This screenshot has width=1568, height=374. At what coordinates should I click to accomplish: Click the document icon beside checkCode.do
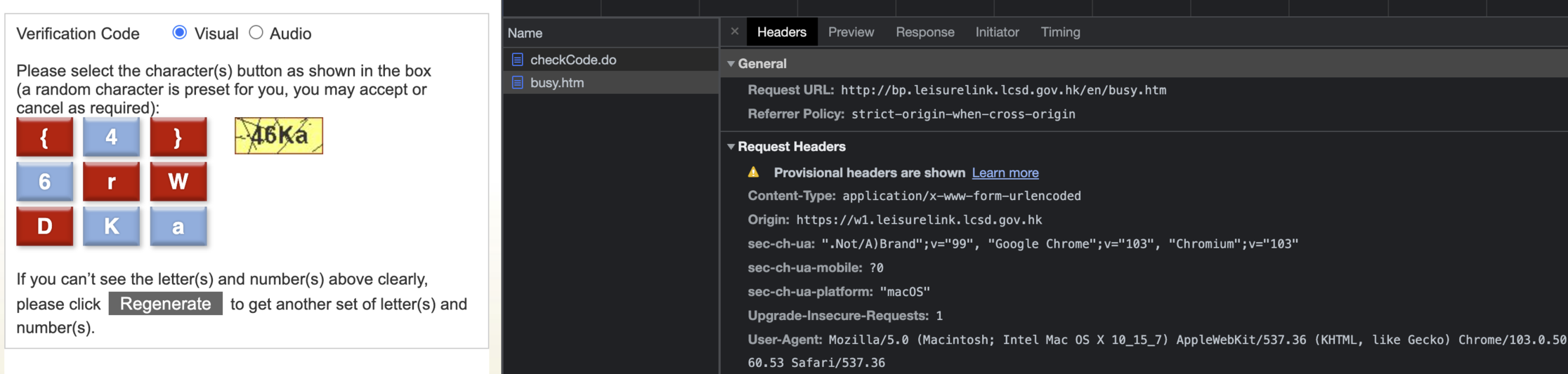tap(518, 60)
